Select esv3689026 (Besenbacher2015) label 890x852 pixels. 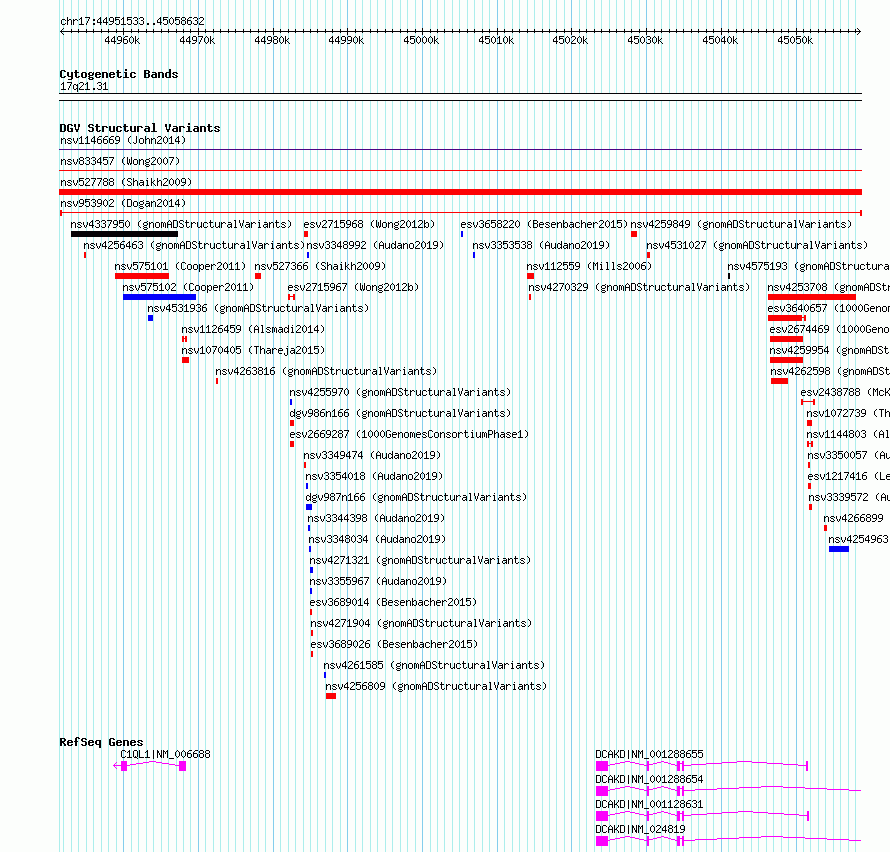[x=394, y=644]
